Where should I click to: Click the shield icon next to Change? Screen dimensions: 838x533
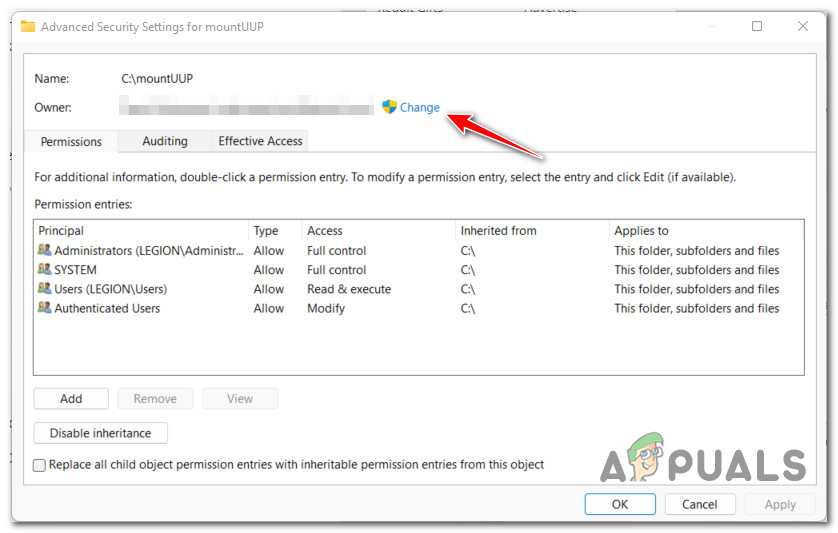[390, 107]
